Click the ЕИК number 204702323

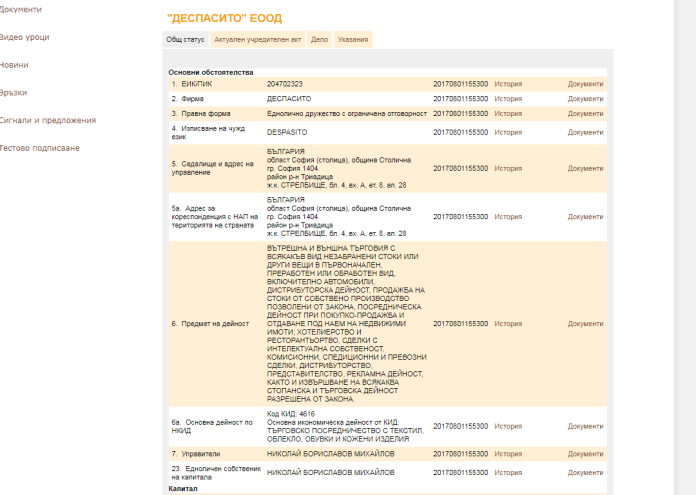[285, 84]
